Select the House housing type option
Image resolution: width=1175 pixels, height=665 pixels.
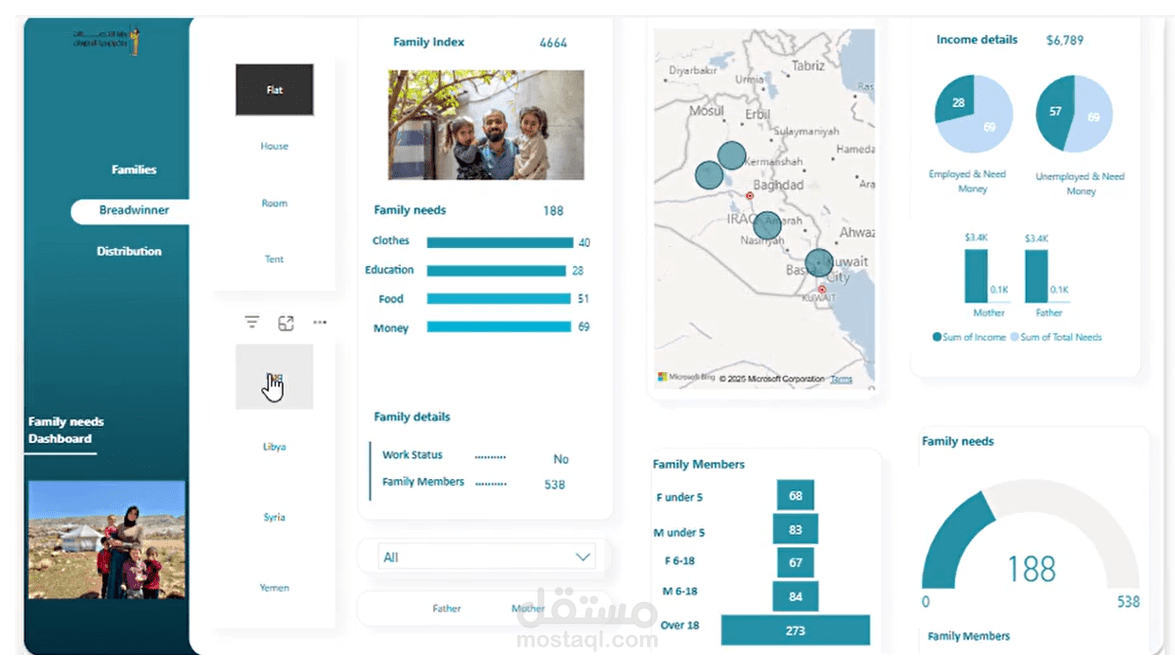click(x=274, y=146)
